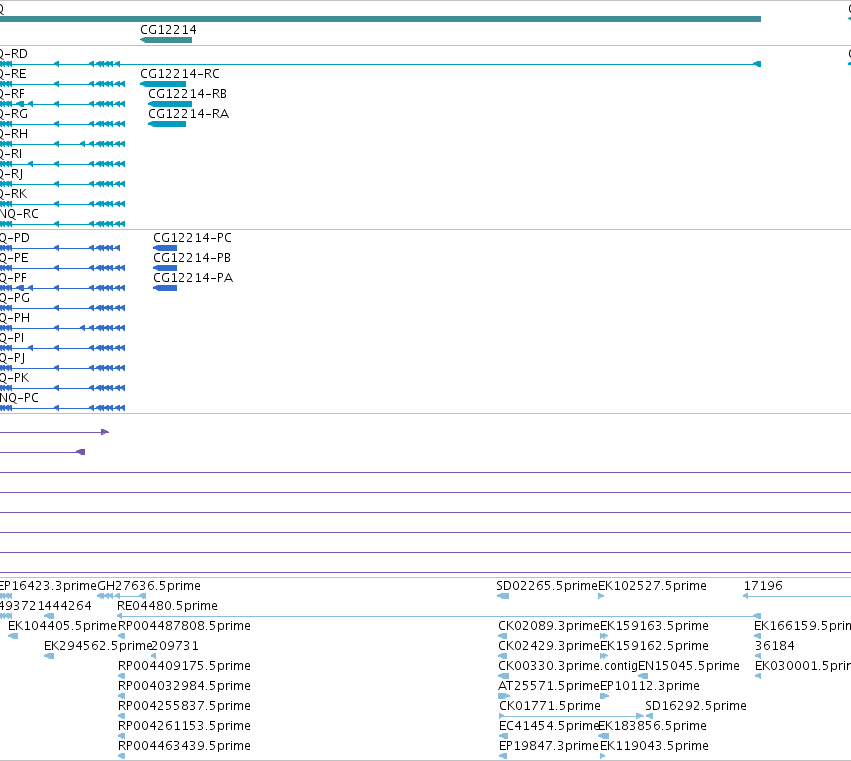The image size is (851, 761).
Task: Open EST EK104405.5prime
Action: click(62, 626)
